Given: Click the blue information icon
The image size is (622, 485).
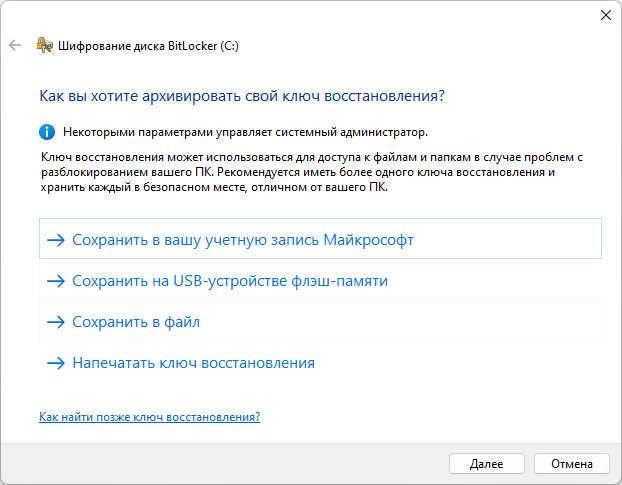Looking at the screenshot, I should click(x=47, y=132).
